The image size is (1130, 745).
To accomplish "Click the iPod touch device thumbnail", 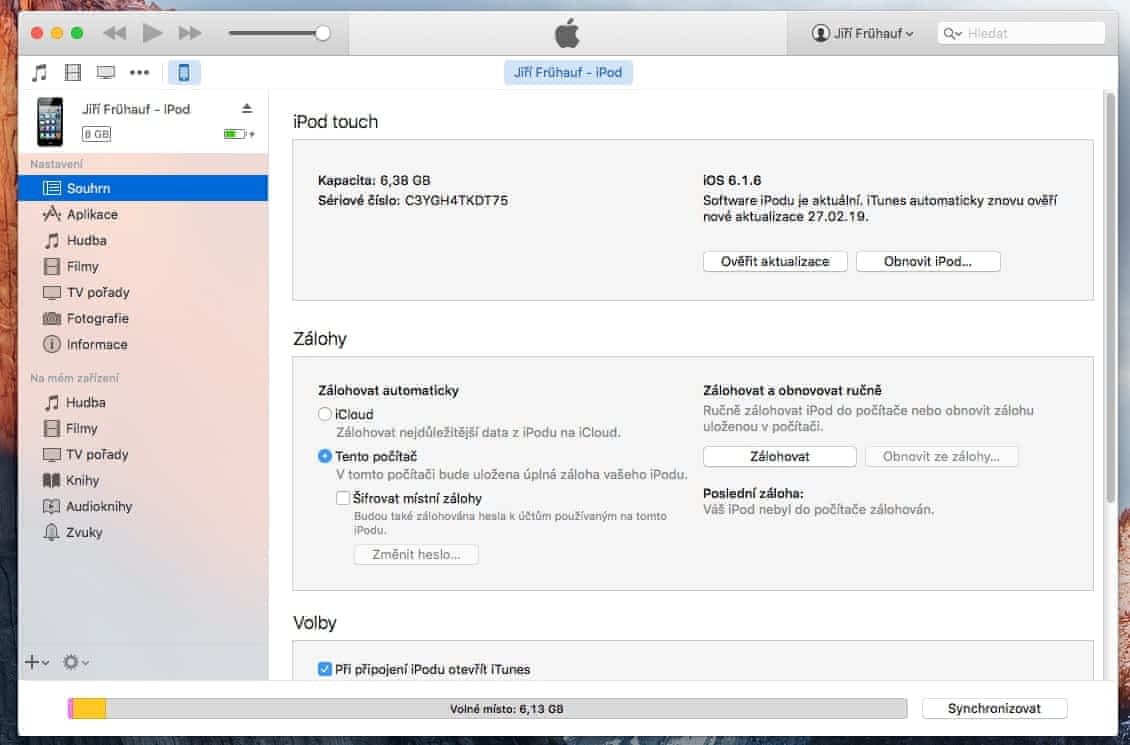I will tap(50, 121).
